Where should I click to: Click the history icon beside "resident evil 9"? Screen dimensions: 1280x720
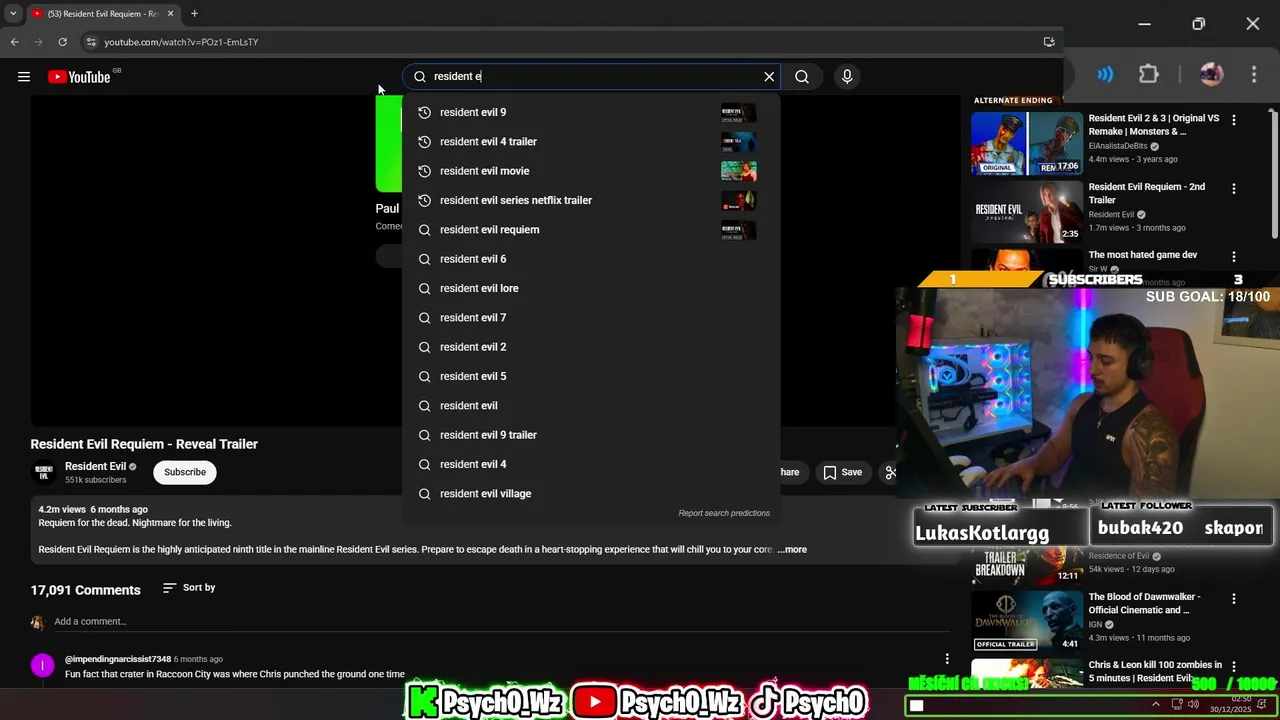(x=424, y=112)
